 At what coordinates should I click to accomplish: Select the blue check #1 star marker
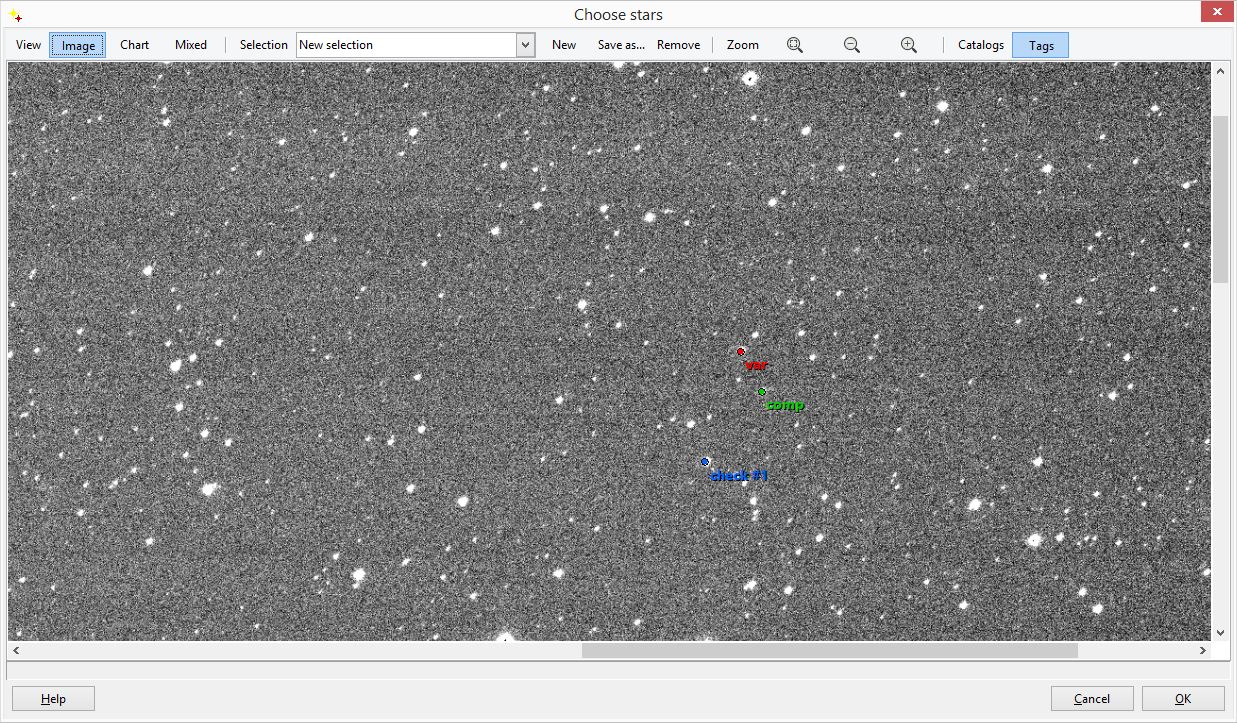(x=705, y=462)
